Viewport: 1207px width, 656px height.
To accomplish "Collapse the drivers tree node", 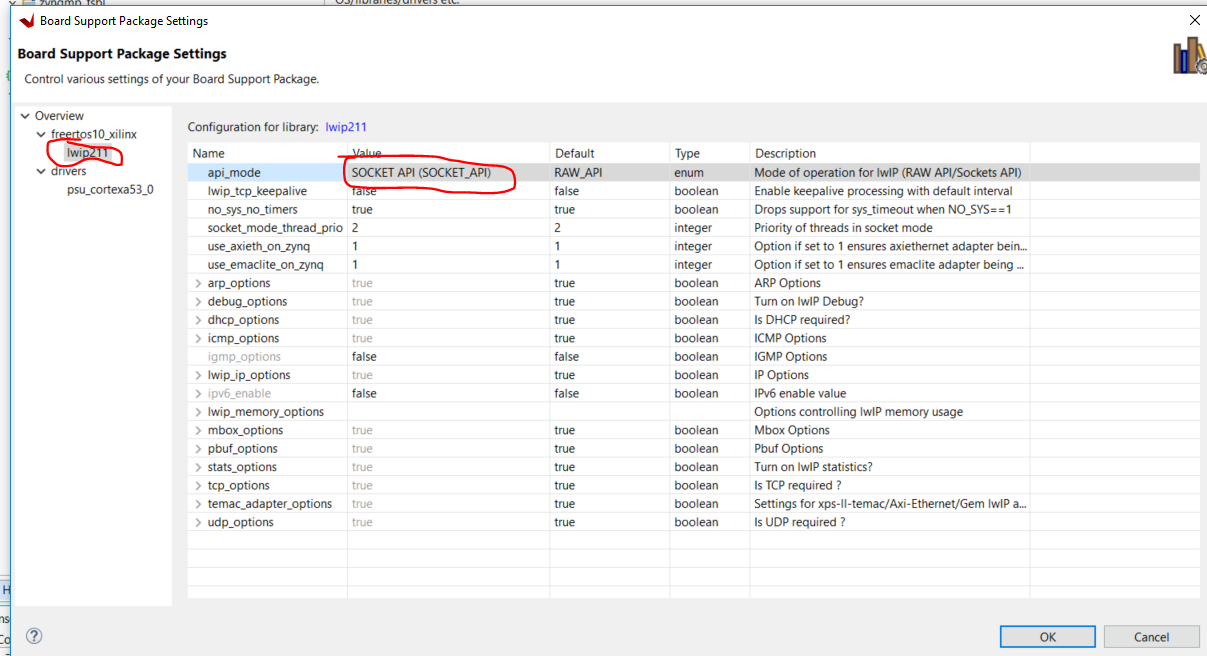I will click(41, 171).
